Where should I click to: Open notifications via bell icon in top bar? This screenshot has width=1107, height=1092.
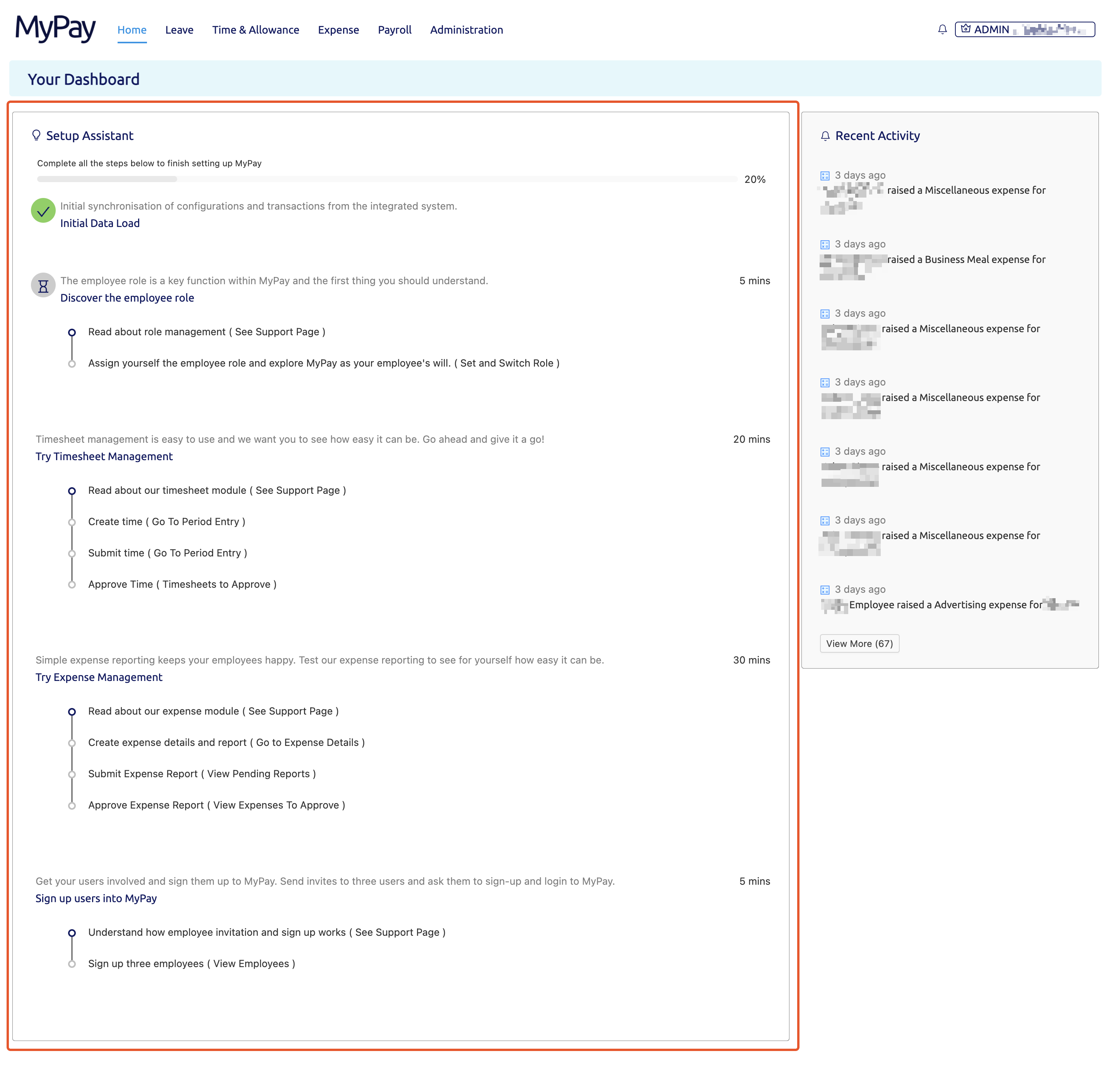click(x=942, y=29)
